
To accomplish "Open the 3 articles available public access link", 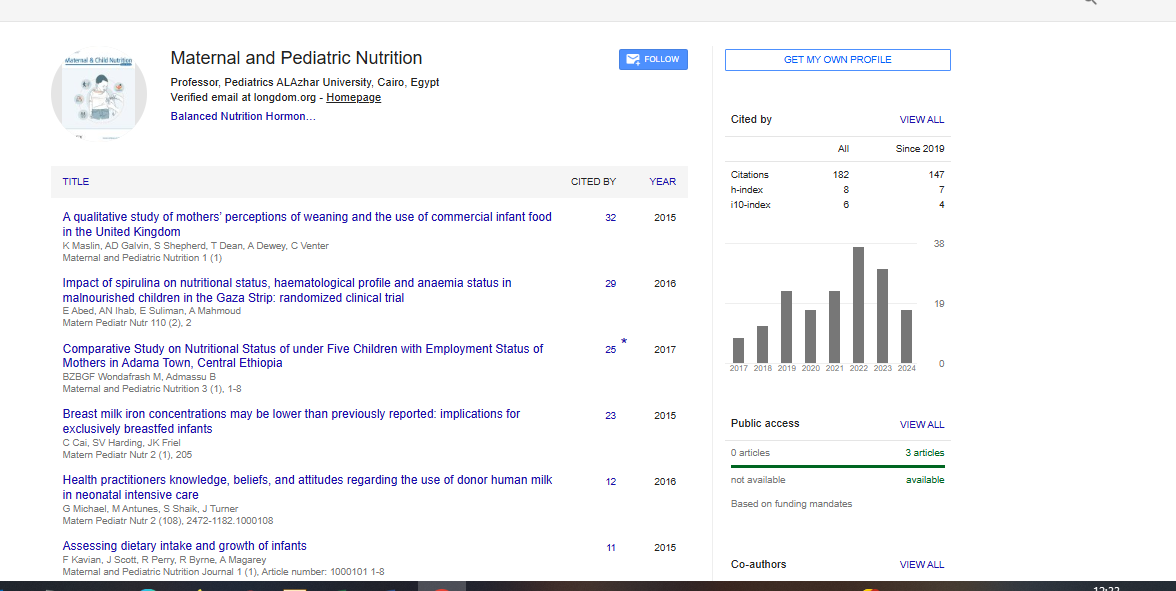I will (924, 453).
